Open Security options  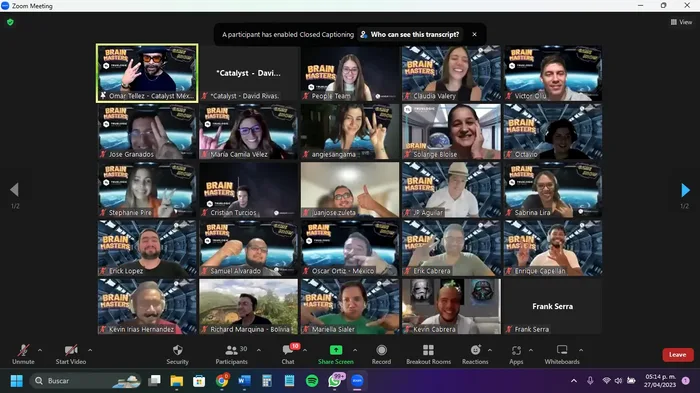[x=177, y=355]
